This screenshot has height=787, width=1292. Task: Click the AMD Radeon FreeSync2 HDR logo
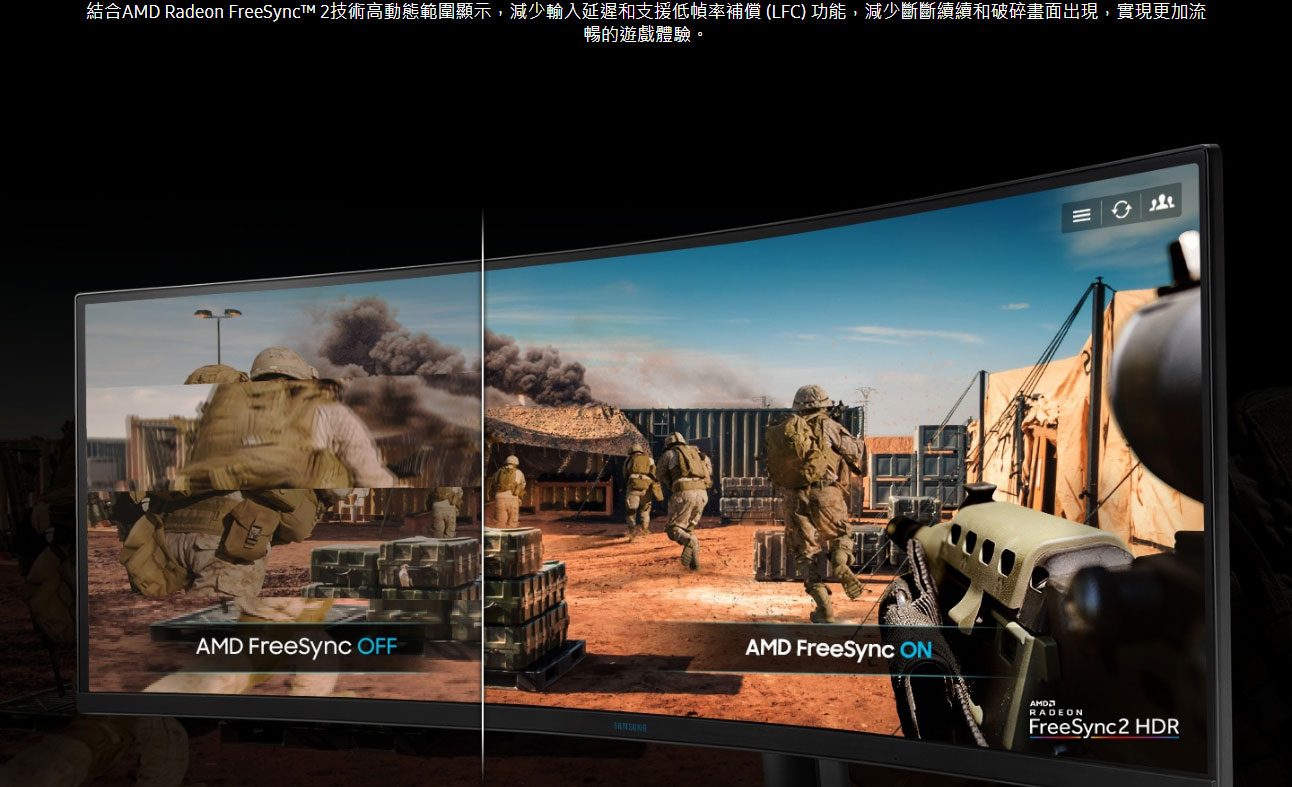[1104, 720]
